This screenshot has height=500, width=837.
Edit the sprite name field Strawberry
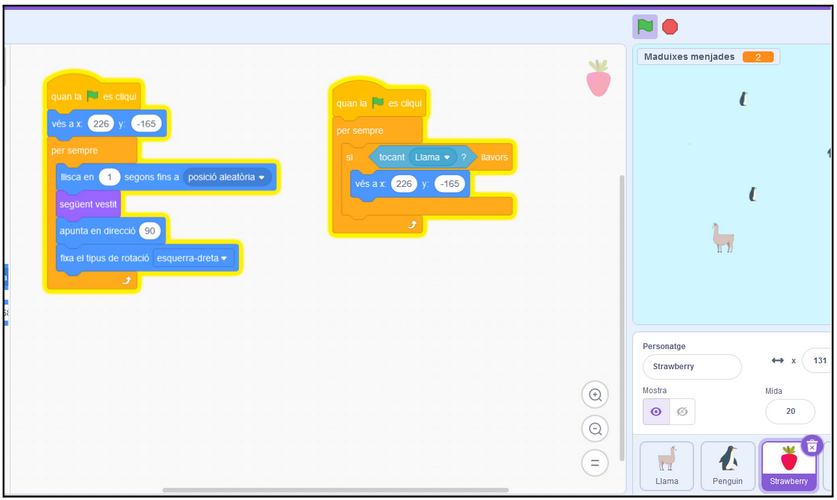tap(691, 367)
